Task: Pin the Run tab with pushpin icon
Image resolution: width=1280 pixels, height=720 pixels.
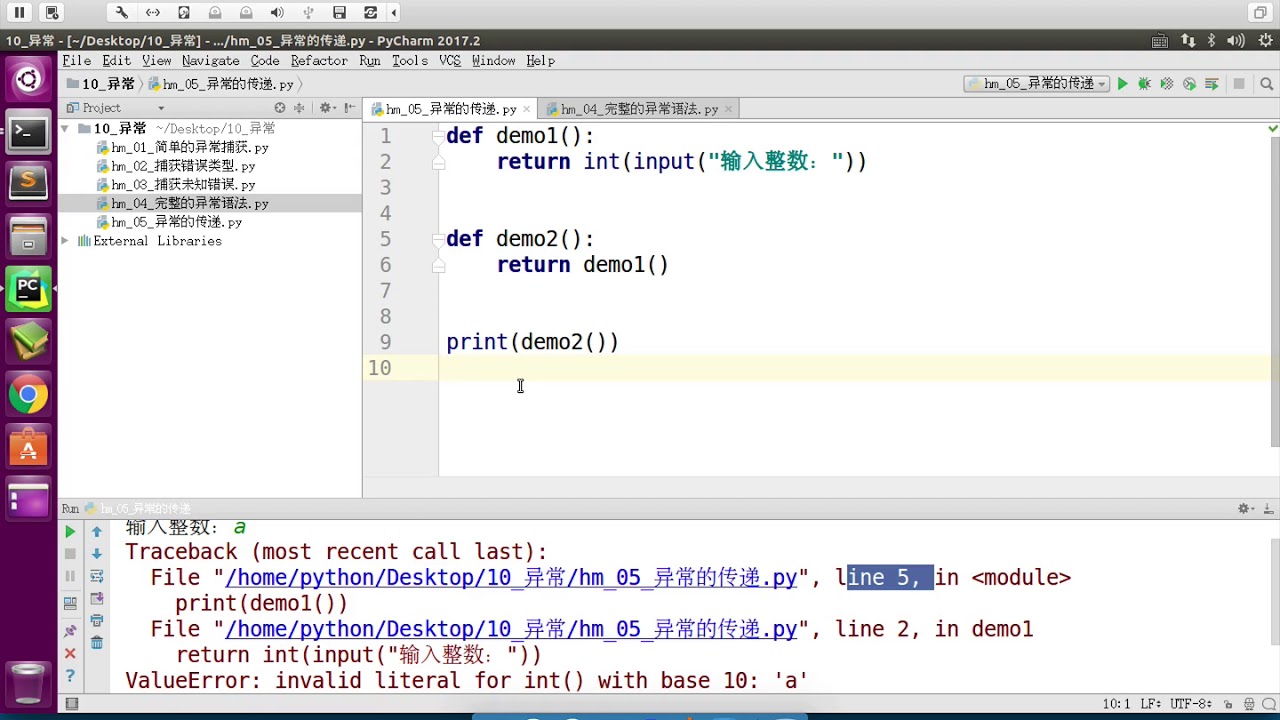Action: (70, 631)
